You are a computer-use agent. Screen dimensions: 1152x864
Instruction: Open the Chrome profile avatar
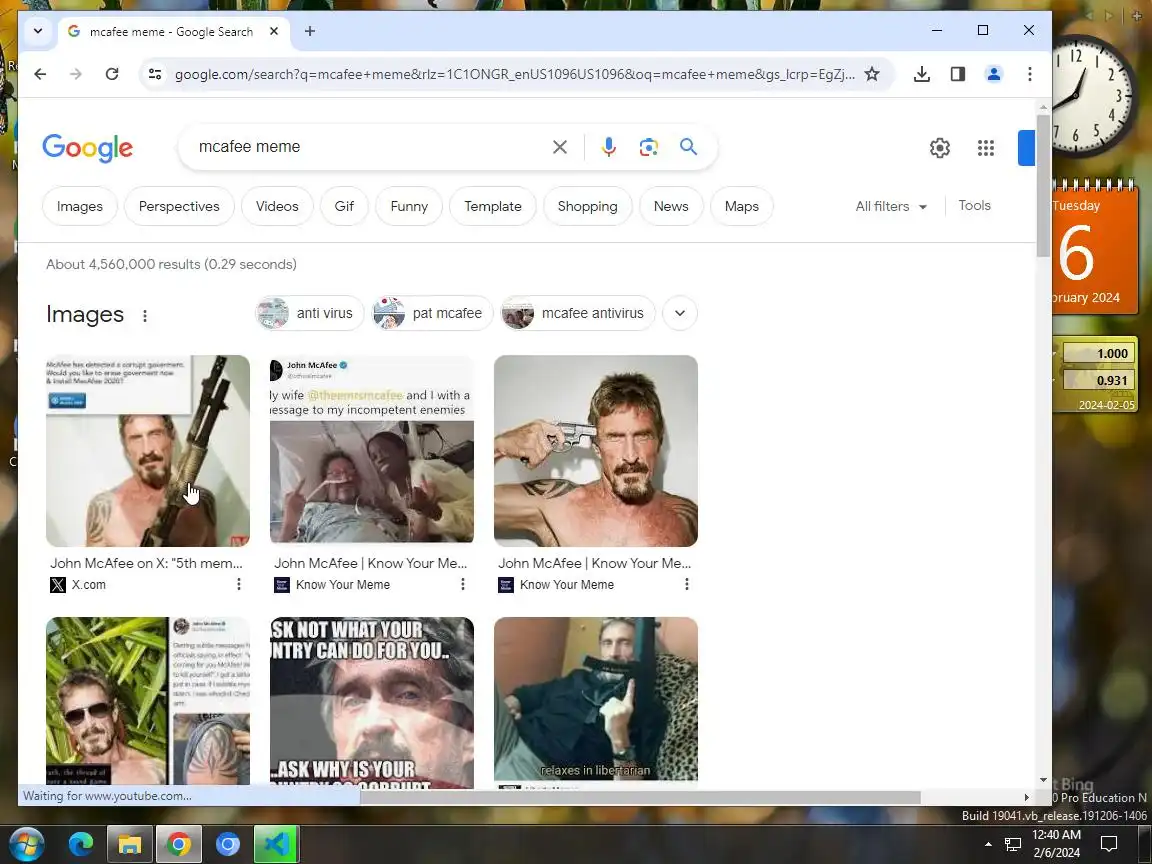point(993,74)
